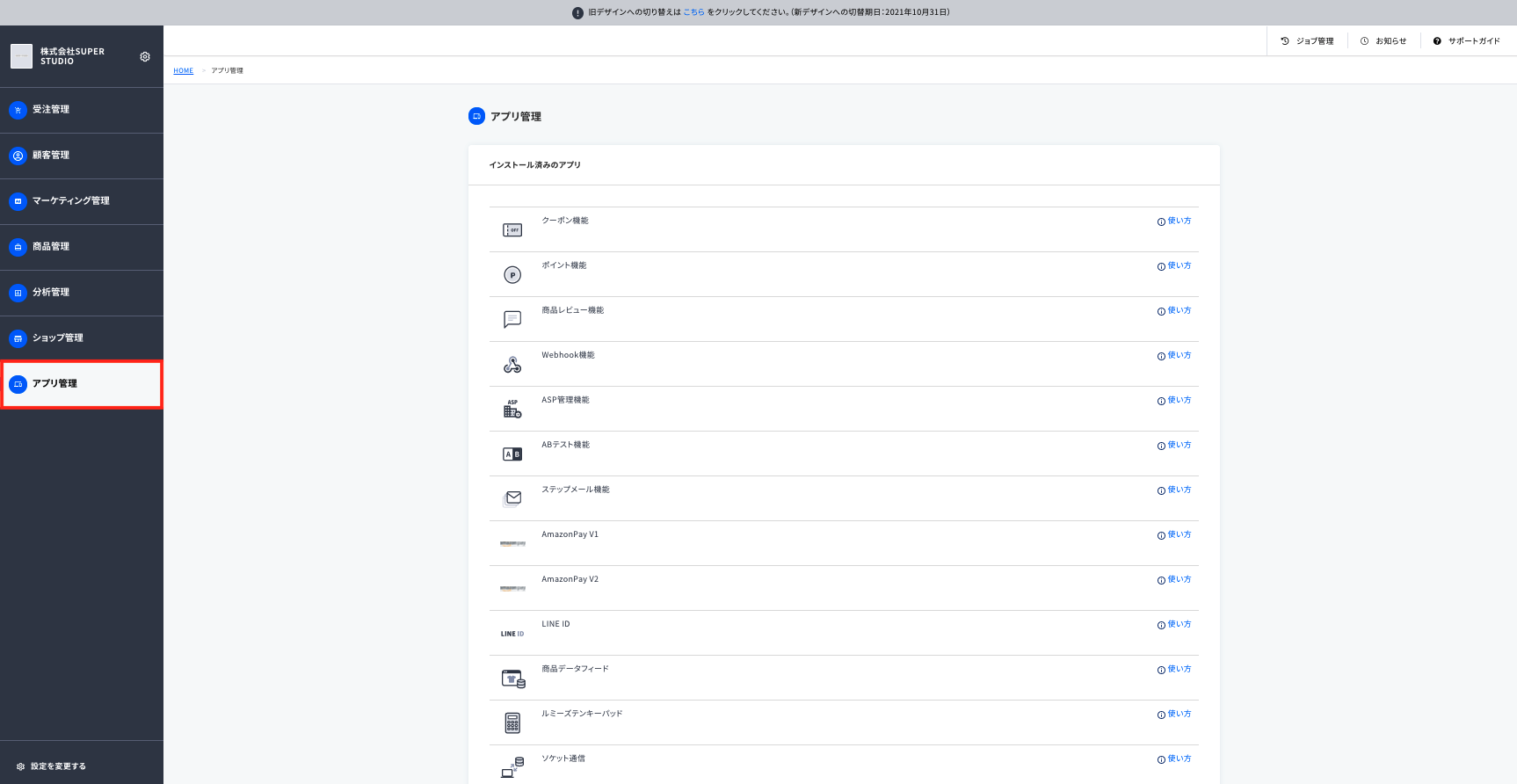Click the 商品データフィード icon

(513, 679)
